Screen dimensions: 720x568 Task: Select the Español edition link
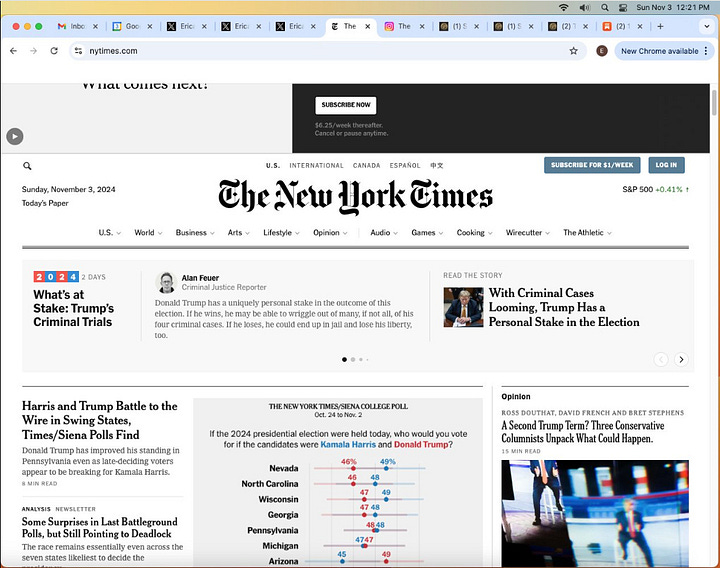click(405, 165)
